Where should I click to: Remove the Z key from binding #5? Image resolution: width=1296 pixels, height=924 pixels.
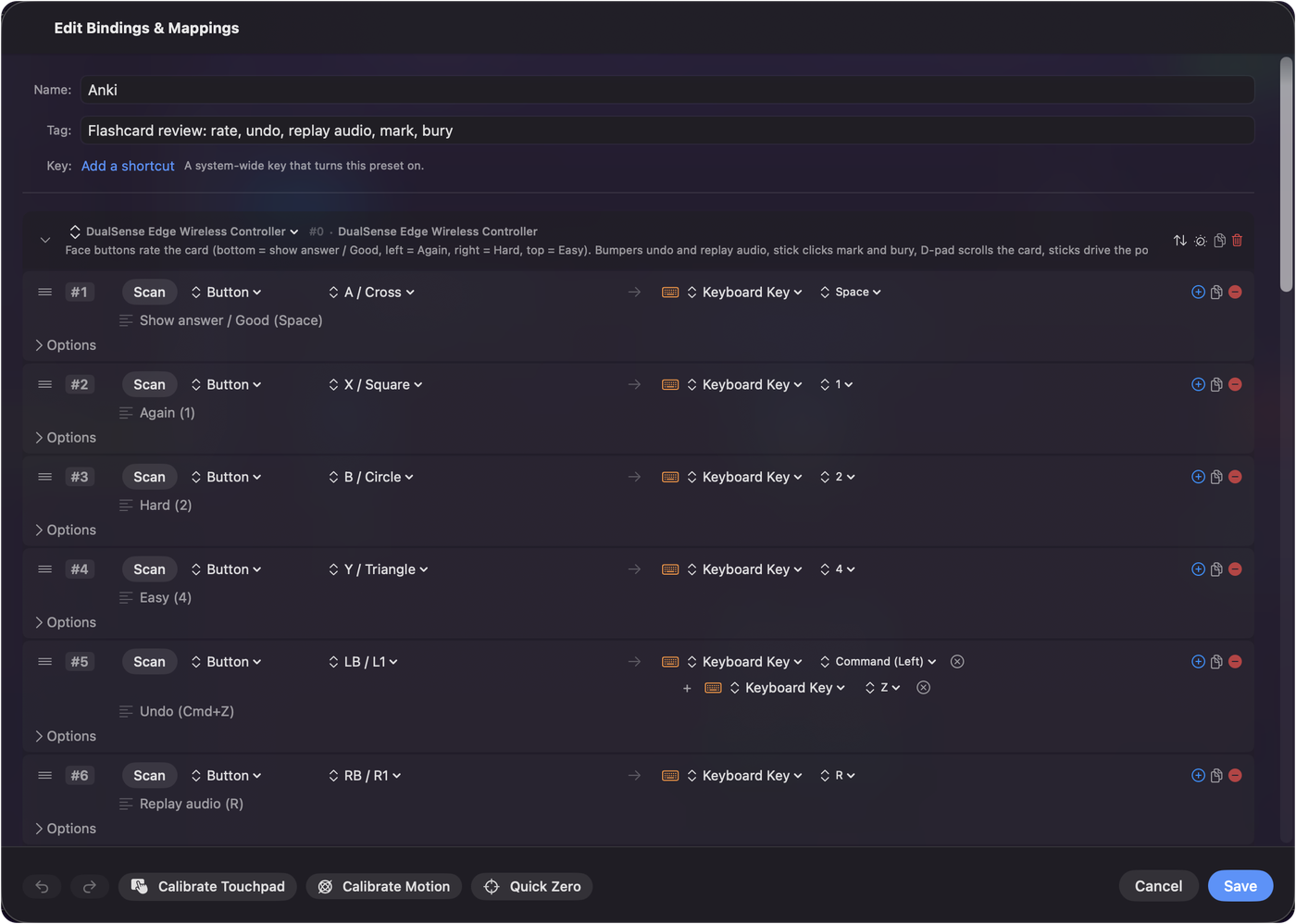923,688
